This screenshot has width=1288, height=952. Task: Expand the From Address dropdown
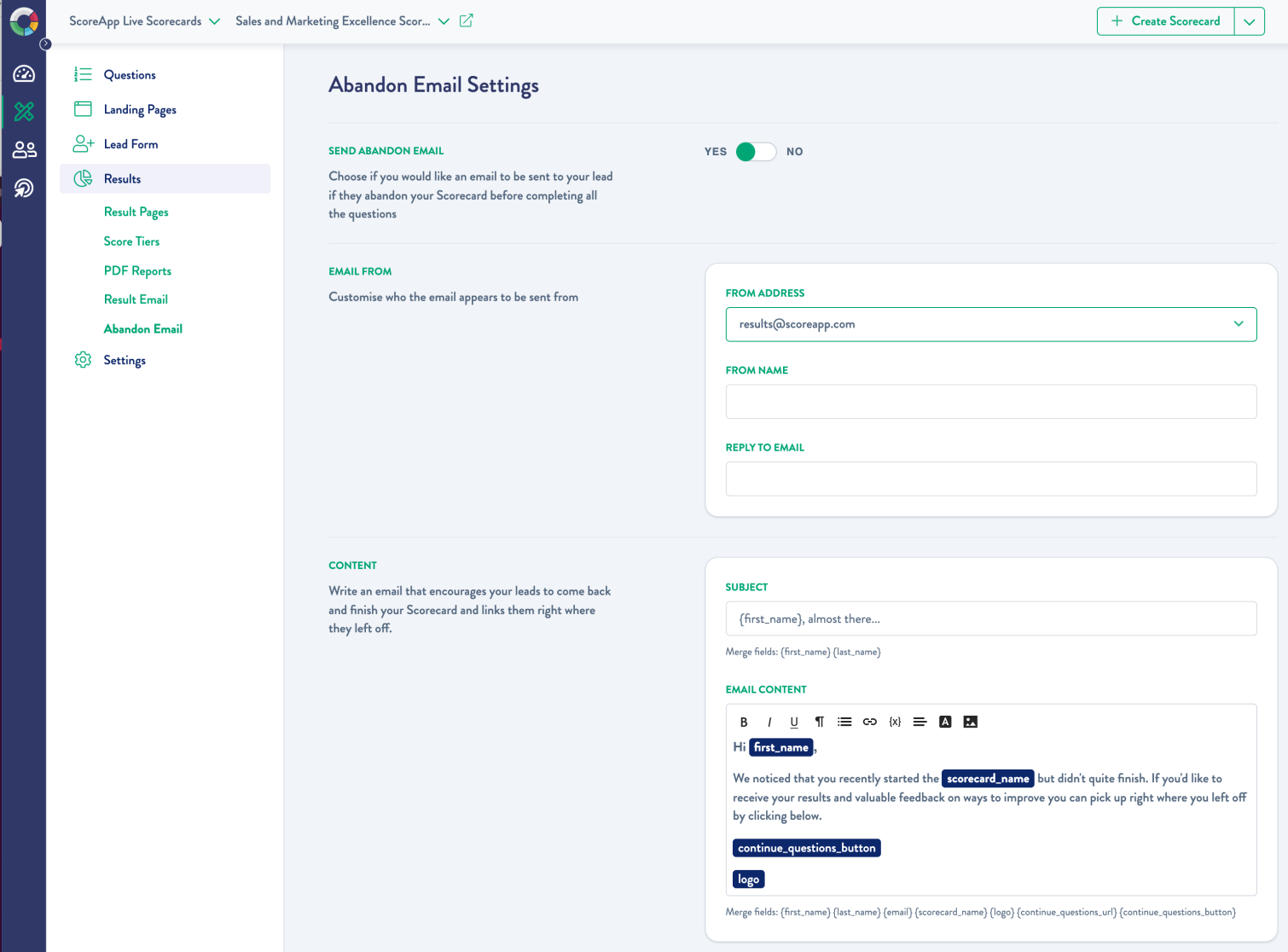[1238, 324]
